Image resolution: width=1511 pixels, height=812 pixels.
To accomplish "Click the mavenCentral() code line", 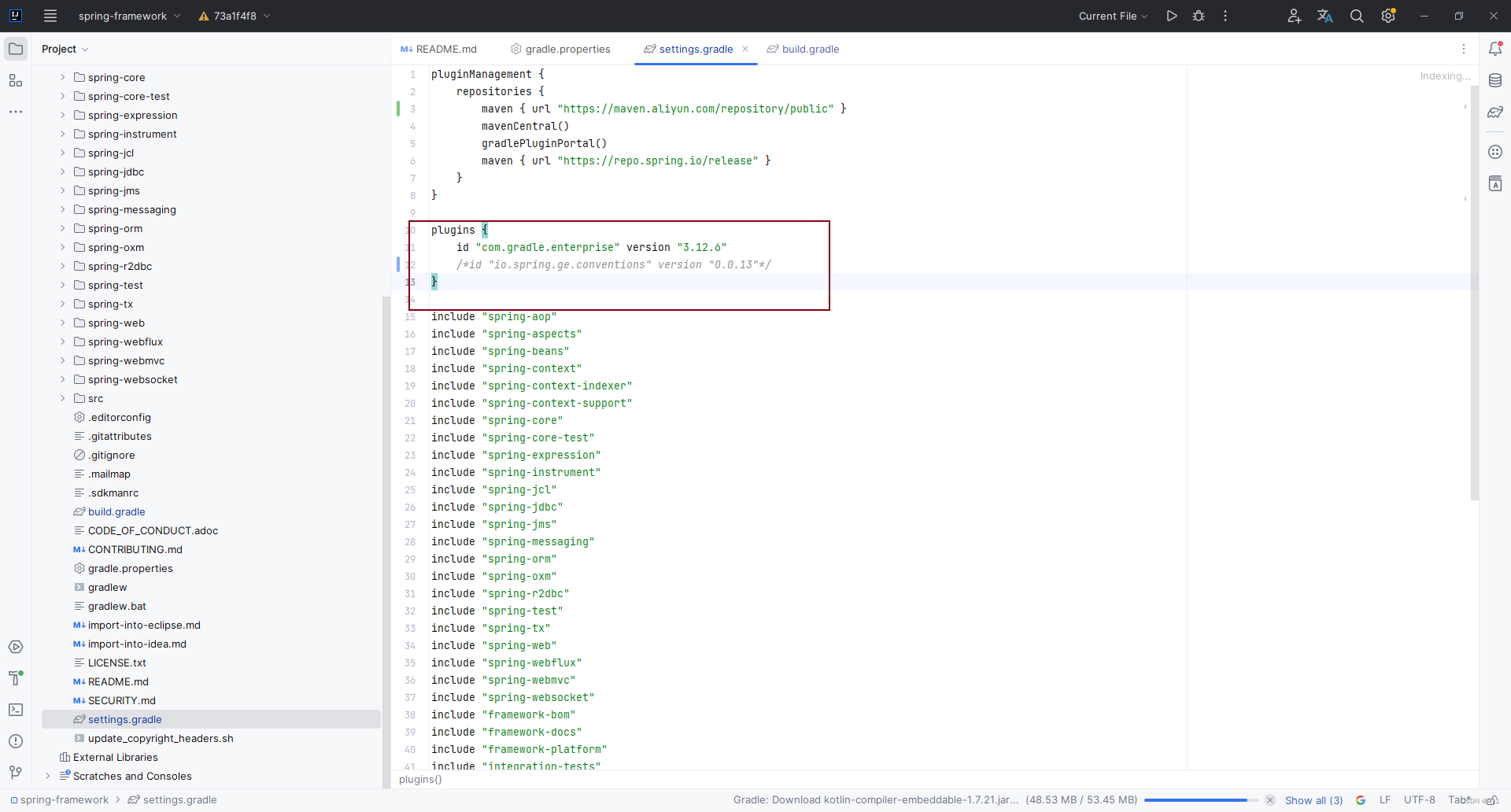I will [525, 126].
